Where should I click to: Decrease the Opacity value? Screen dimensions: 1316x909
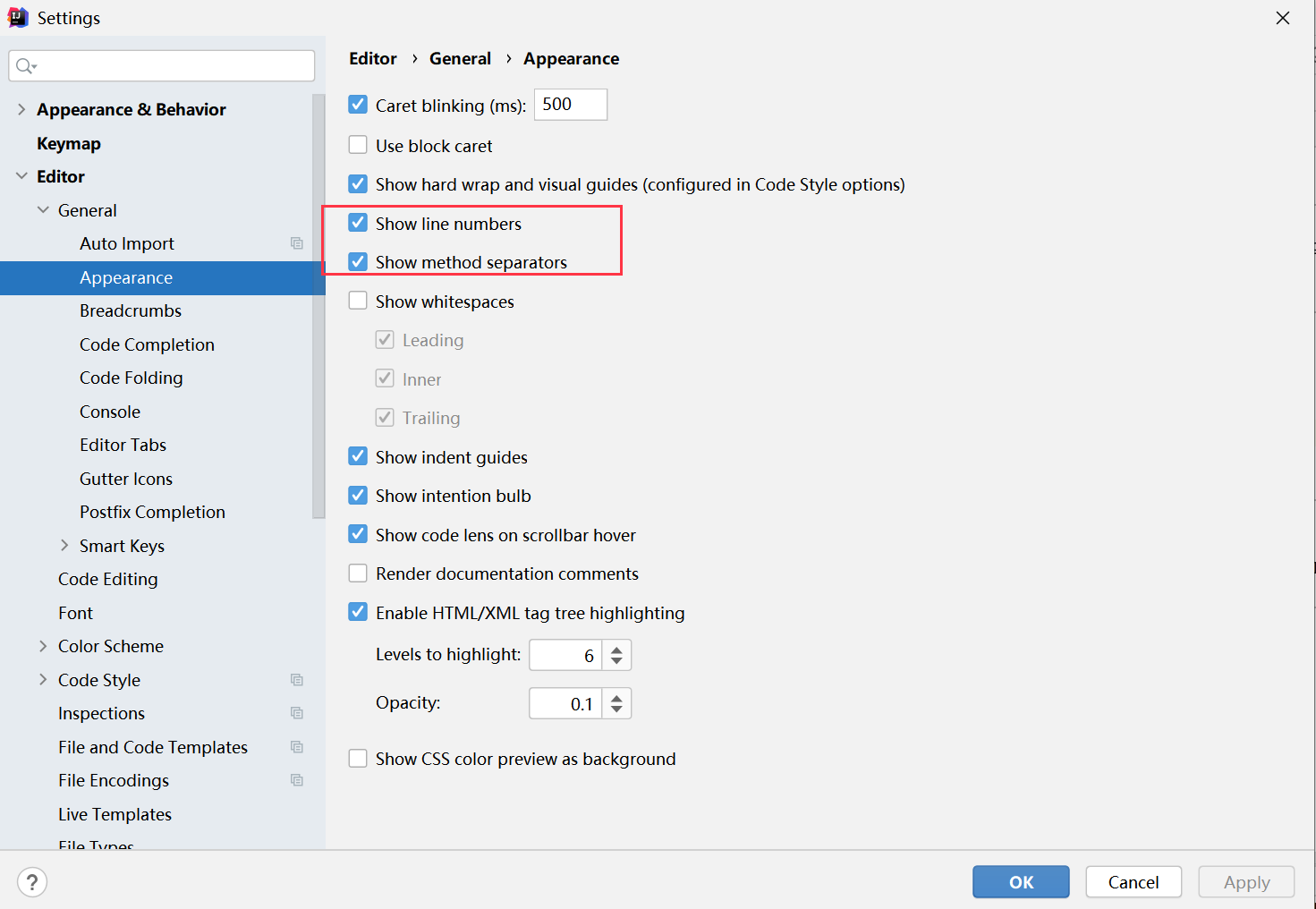click(x=616, y=709)
